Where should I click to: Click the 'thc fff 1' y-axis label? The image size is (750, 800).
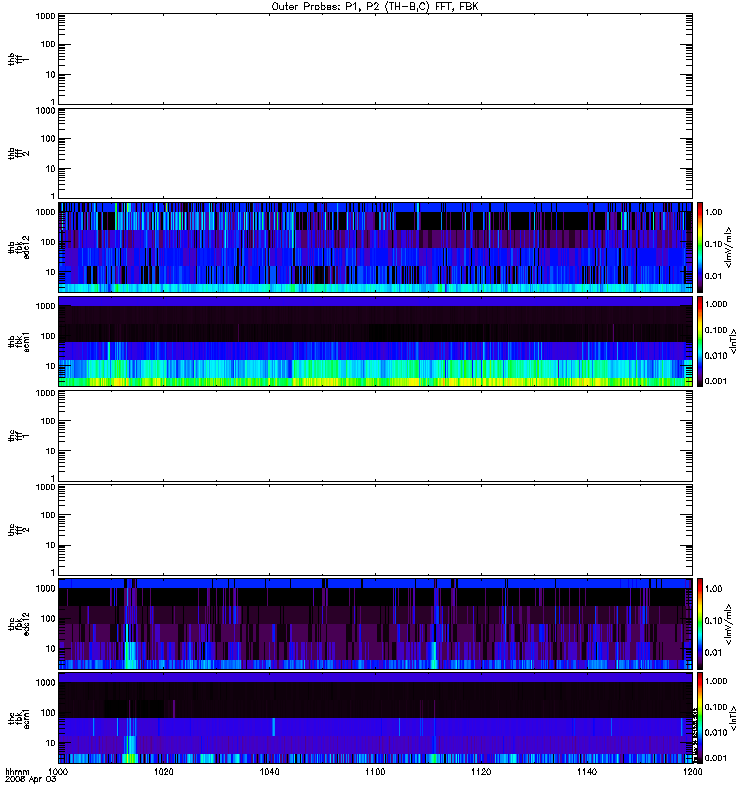pos(19,436)
